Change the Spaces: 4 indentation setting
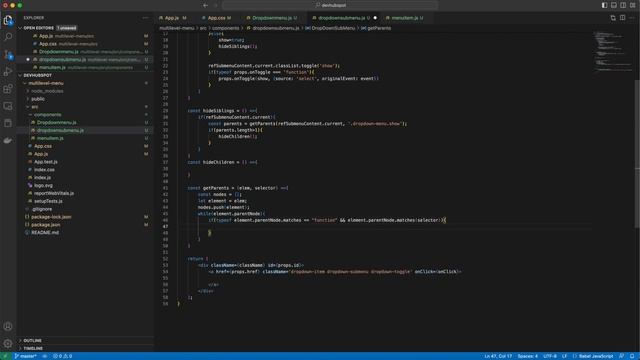Screen dimensions: 640x360 click(527, 356)
